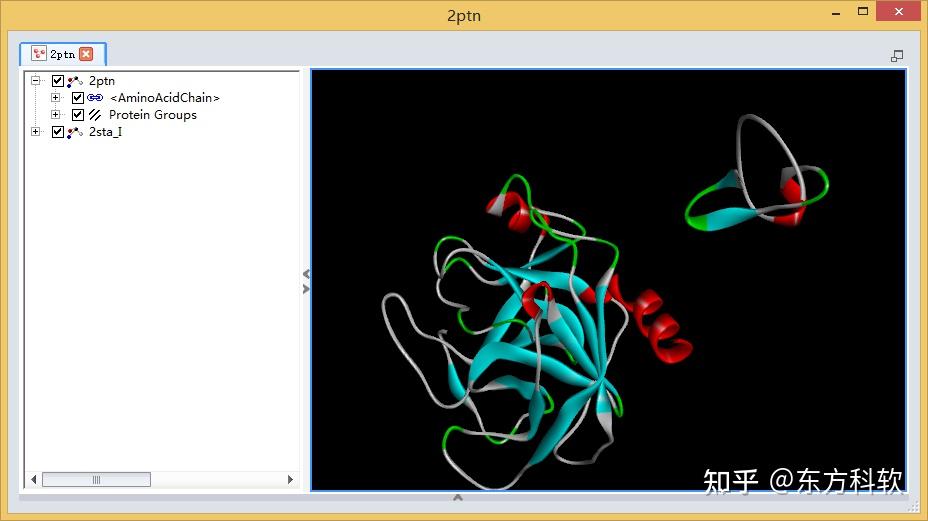Uncheck the 2sta_I visibility checkbox
Viewport: 928px width, 521px height.
coord(57,131)
